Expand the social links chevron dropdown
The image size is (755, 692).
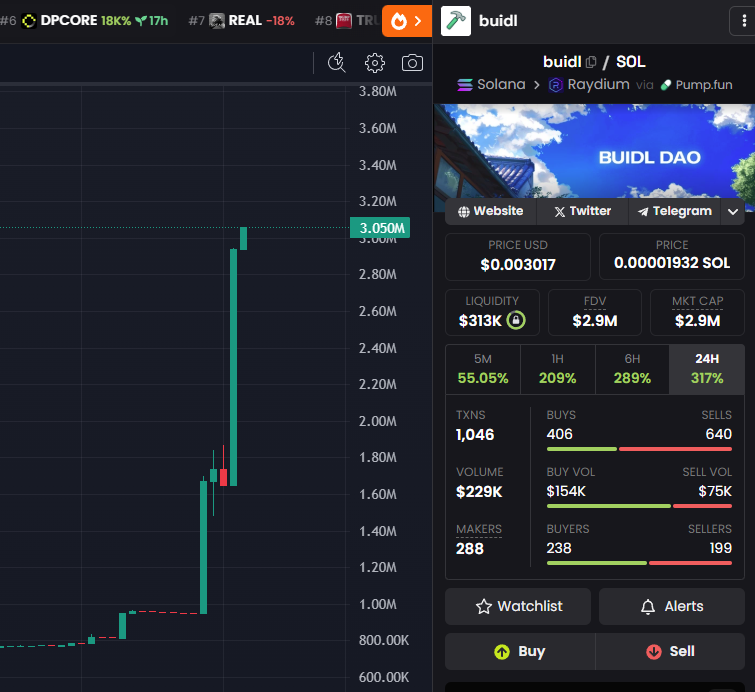point(733,211)
